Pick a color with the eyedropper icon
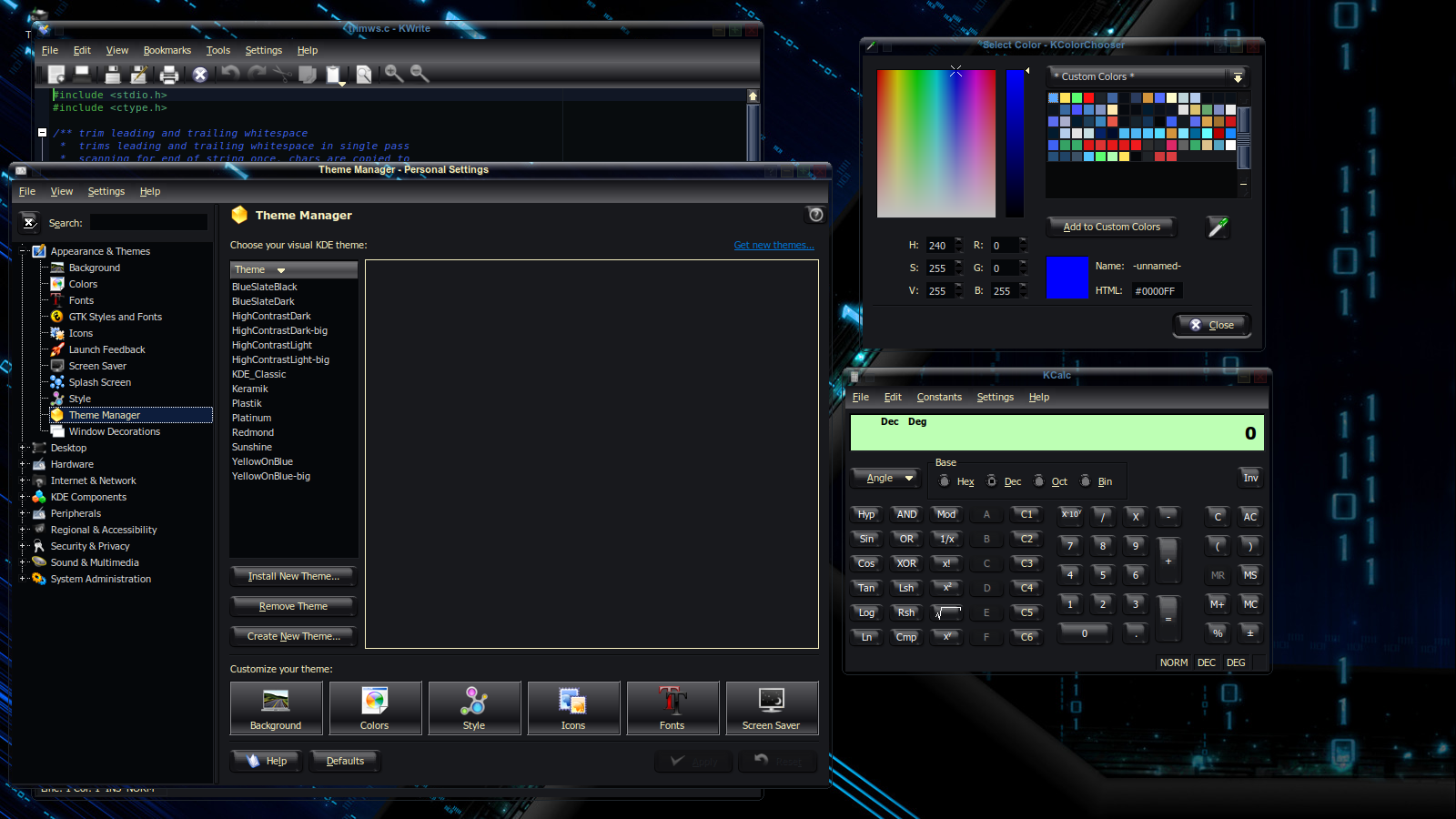 click(1218, 227)
